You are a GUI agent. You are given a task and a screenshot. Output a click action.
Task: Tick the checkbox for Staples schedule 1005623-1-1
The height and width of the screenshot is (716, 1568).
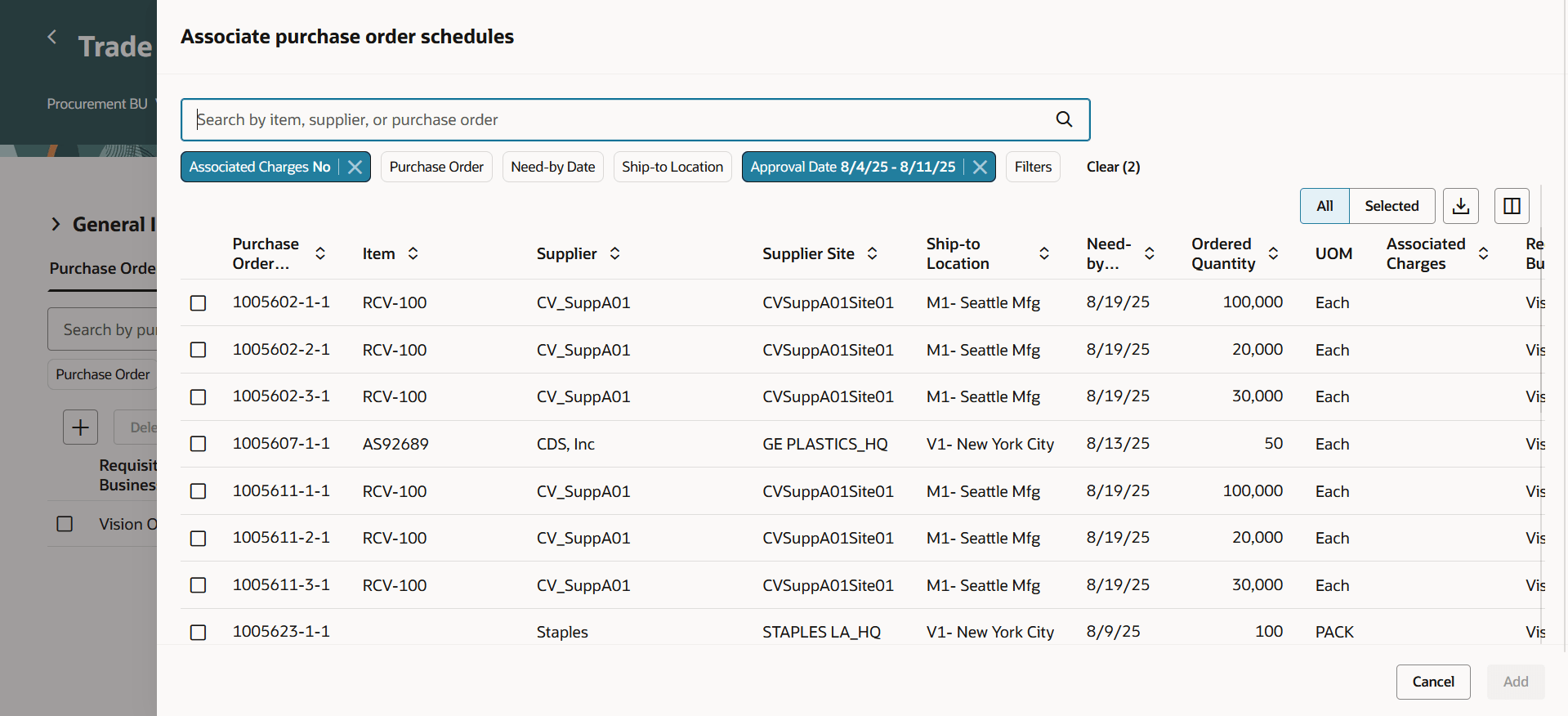tap(198, 633)
